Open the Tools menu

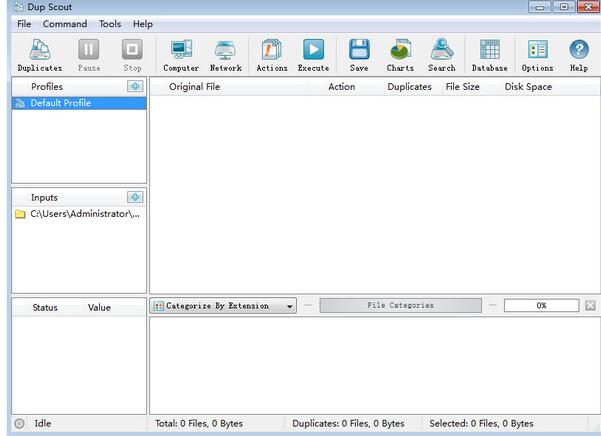click(x=110, y=24)
